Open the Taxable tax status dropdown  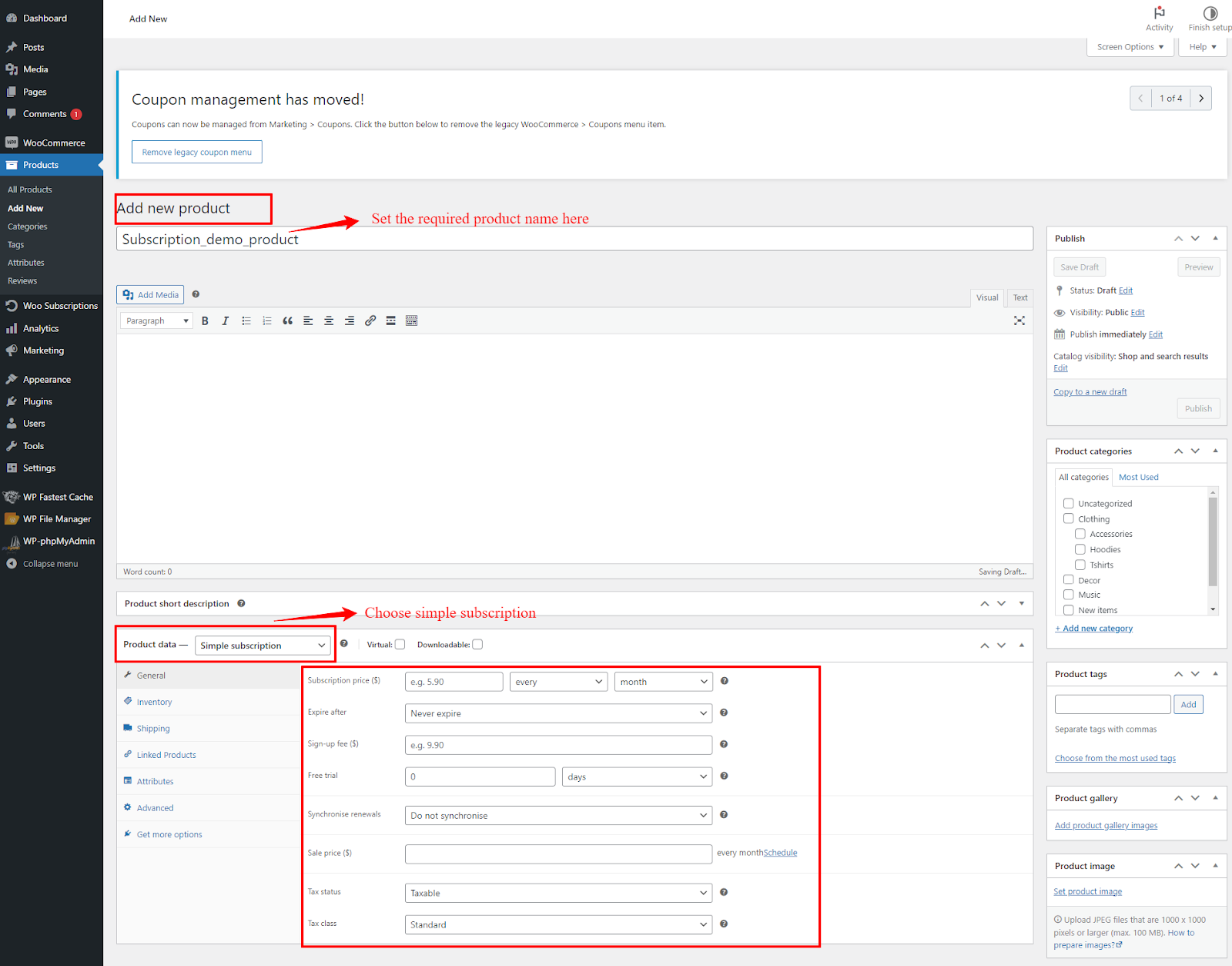559,893
